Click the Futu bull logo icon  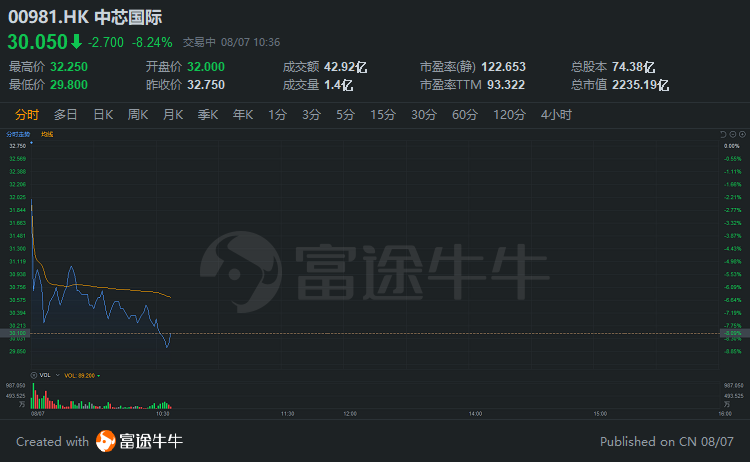tap(106, 441)
